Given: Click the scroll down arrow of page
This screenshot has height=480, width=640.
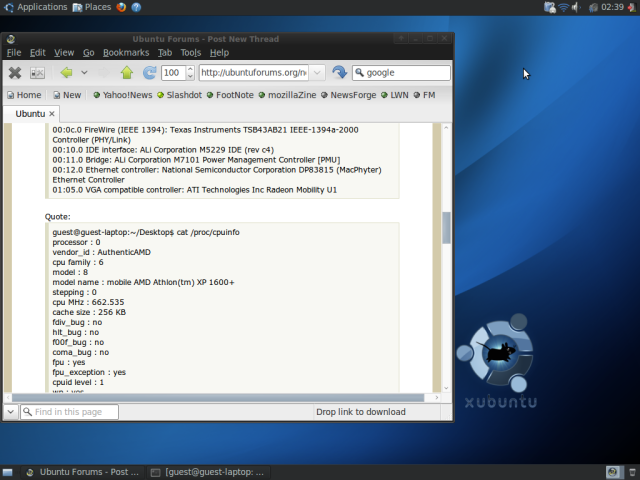Looking at the screenshot, I should pos(446,388).
